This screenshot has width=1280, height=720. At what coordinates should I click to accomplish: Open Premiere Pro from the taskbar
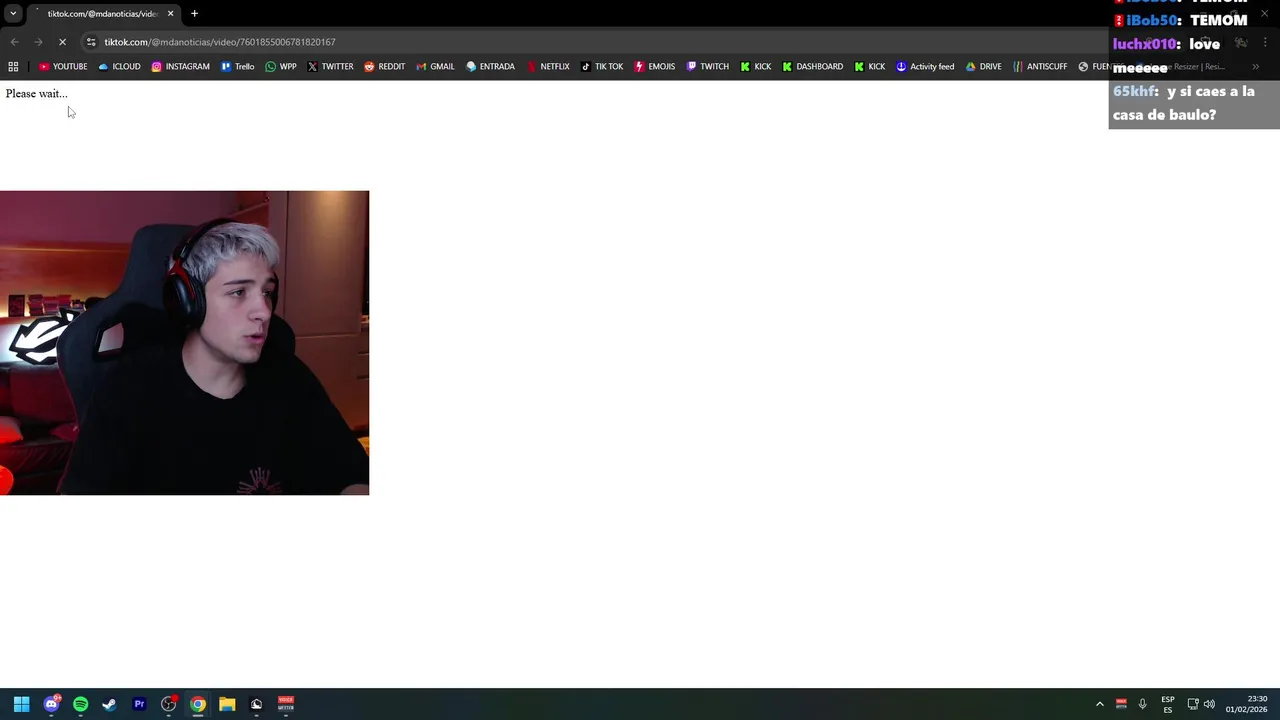[139, 704]
